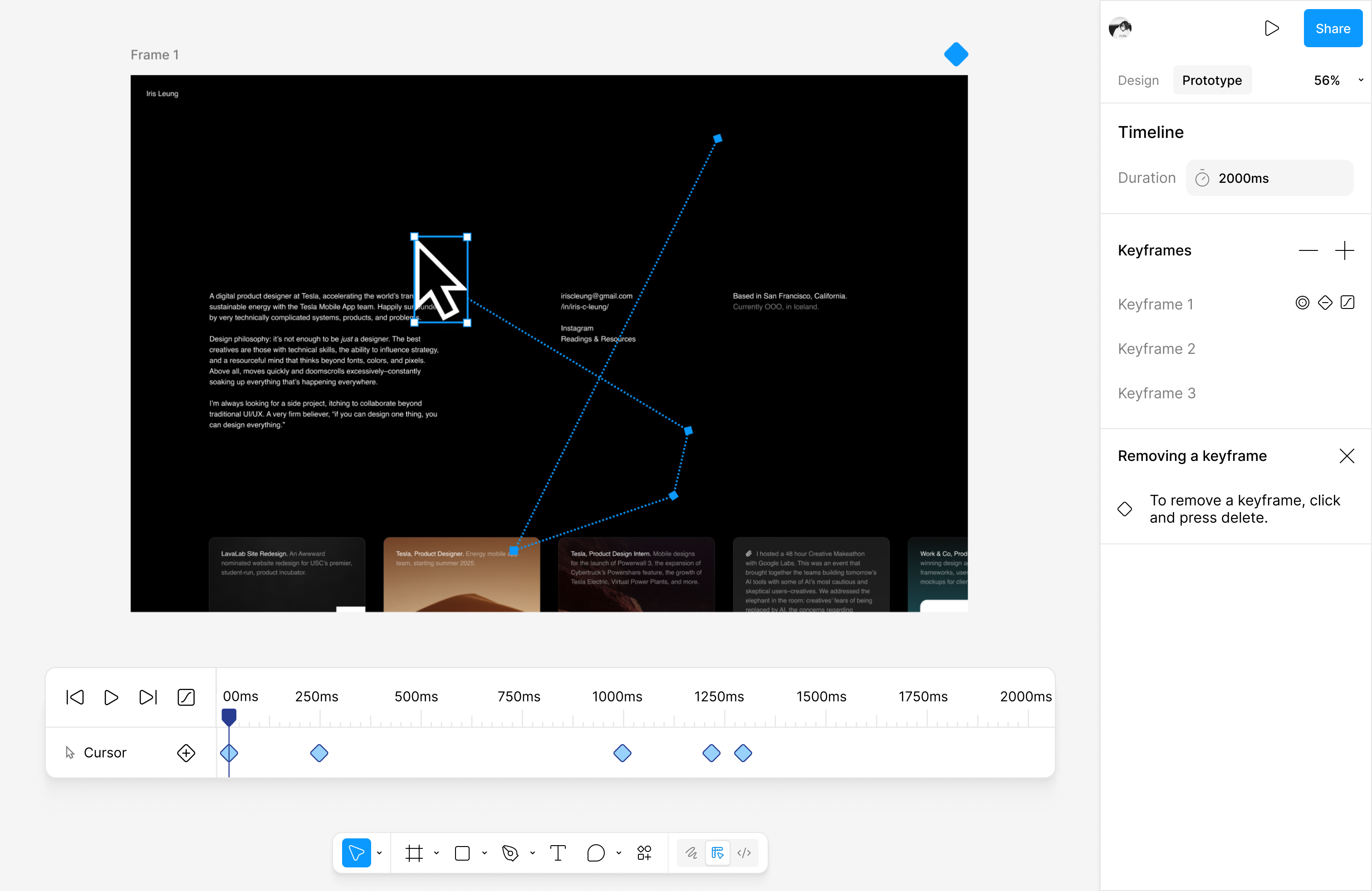Click the Share button
This screenshot has width=1372, height=891.
tap(1332, 28)
